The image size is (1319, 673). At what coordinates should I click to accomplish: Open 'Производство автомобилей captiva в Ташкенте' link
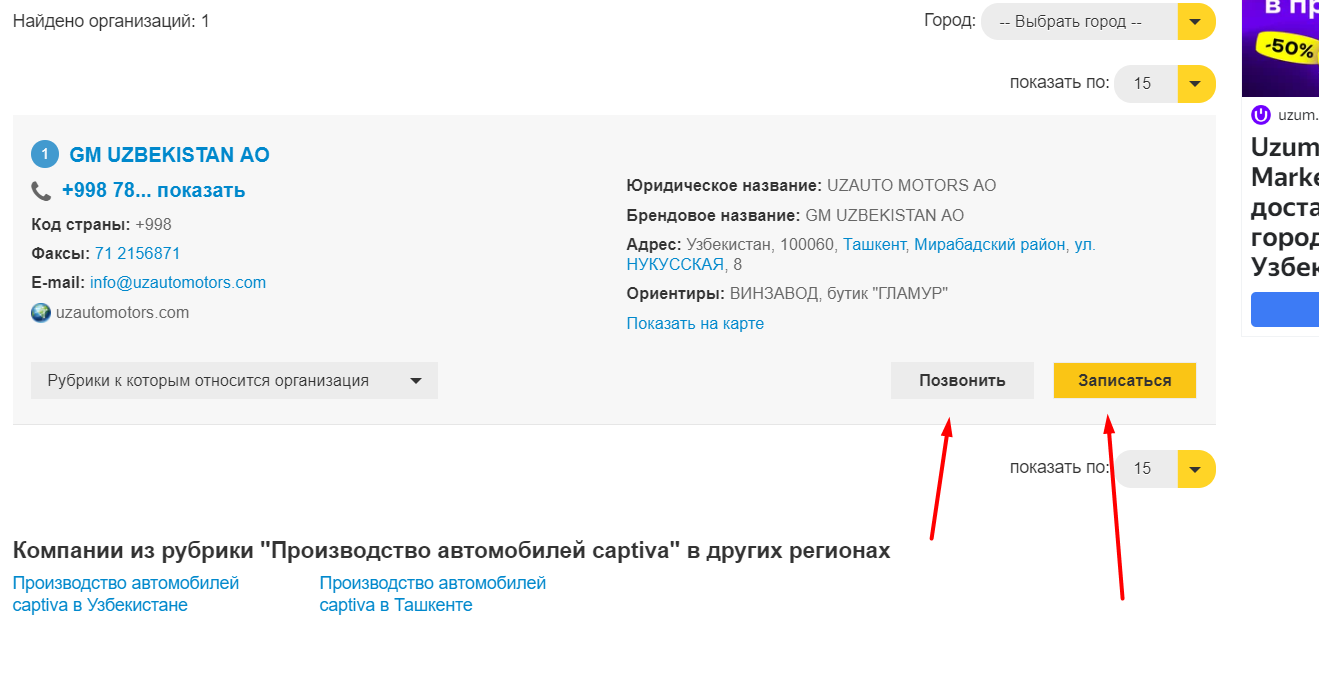(433, 594)
